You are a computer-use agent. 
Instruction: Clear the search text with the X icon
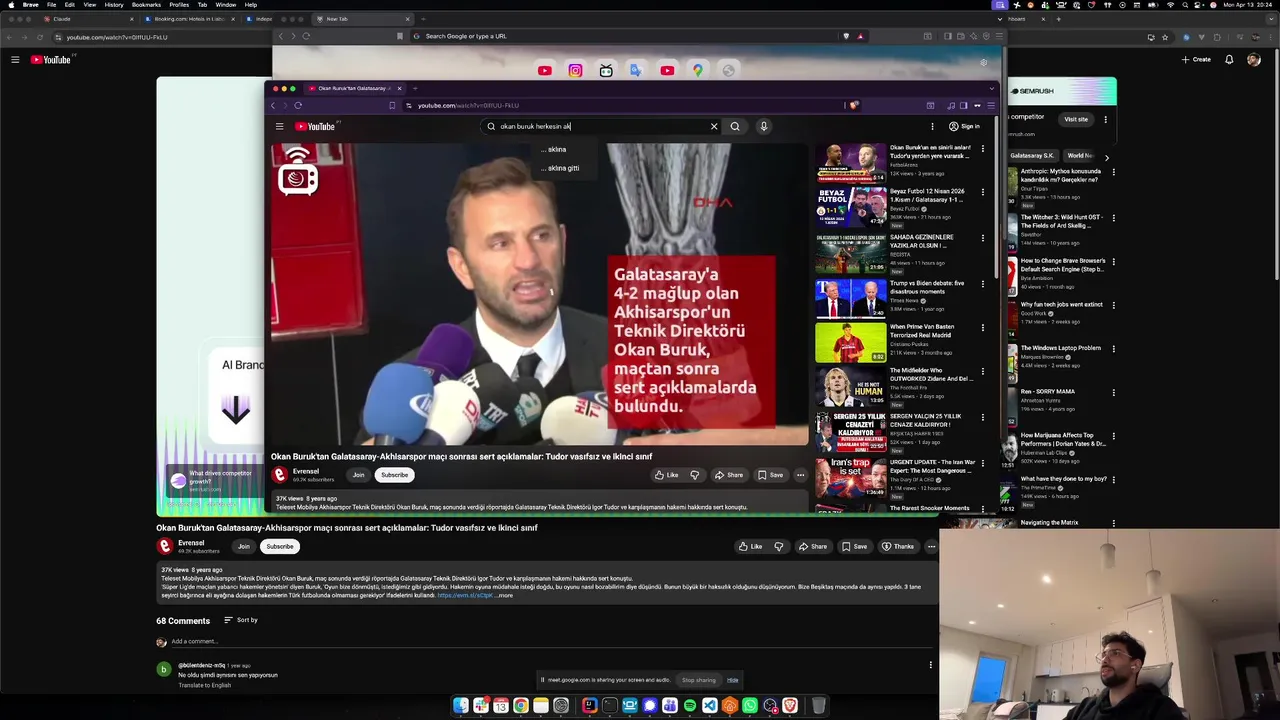coord(714,126)
